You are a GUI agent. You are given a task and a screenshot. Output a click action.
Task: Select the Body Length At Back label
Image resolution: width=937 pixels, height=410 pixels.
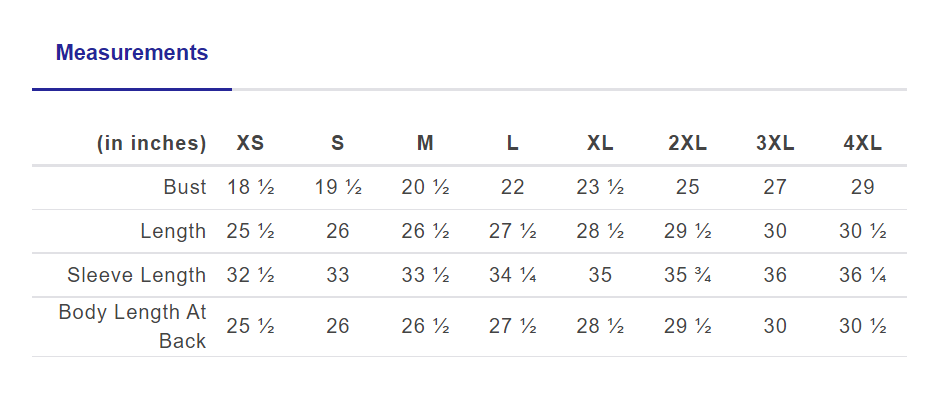point(133,326)
